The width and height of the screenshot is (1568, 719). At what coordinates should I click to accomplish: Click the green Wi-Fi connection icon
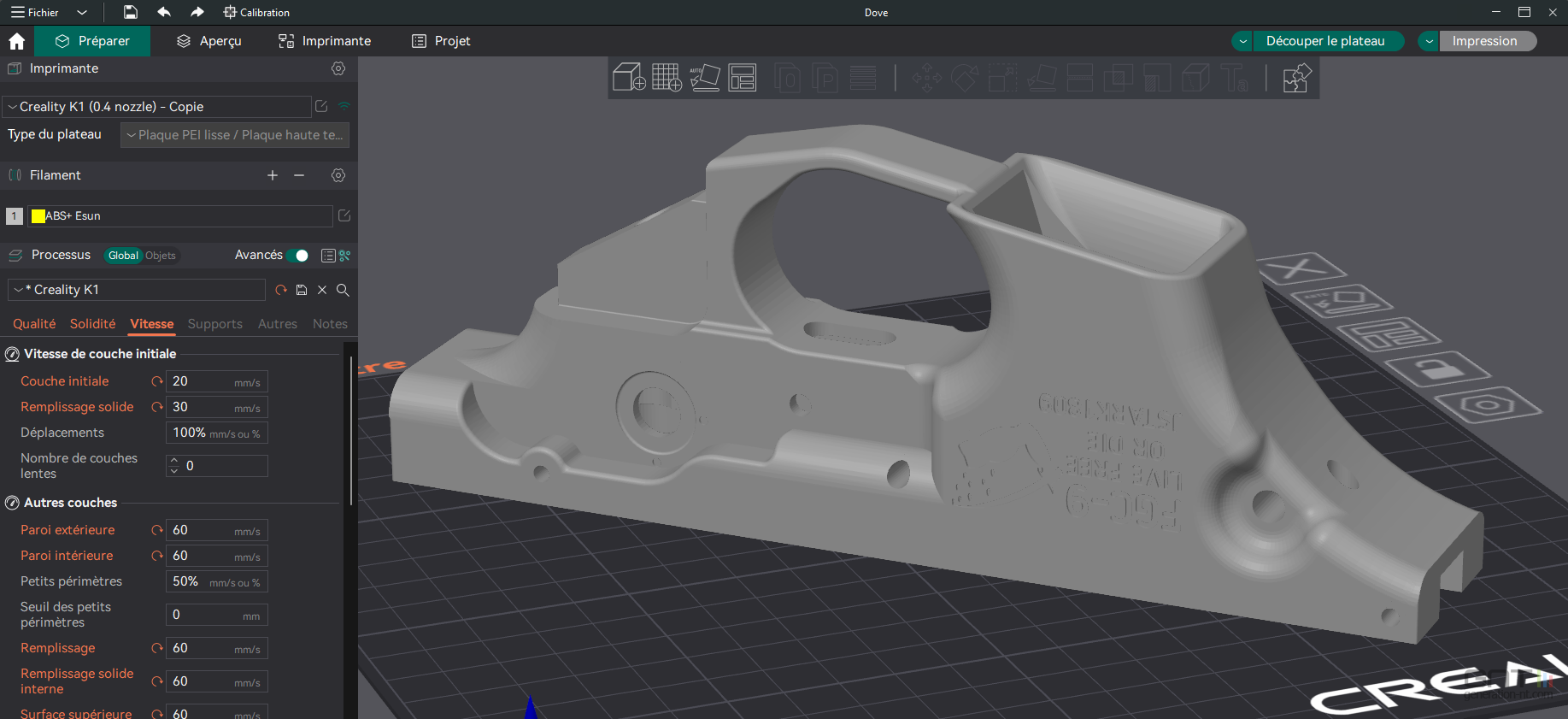point(344,106)
